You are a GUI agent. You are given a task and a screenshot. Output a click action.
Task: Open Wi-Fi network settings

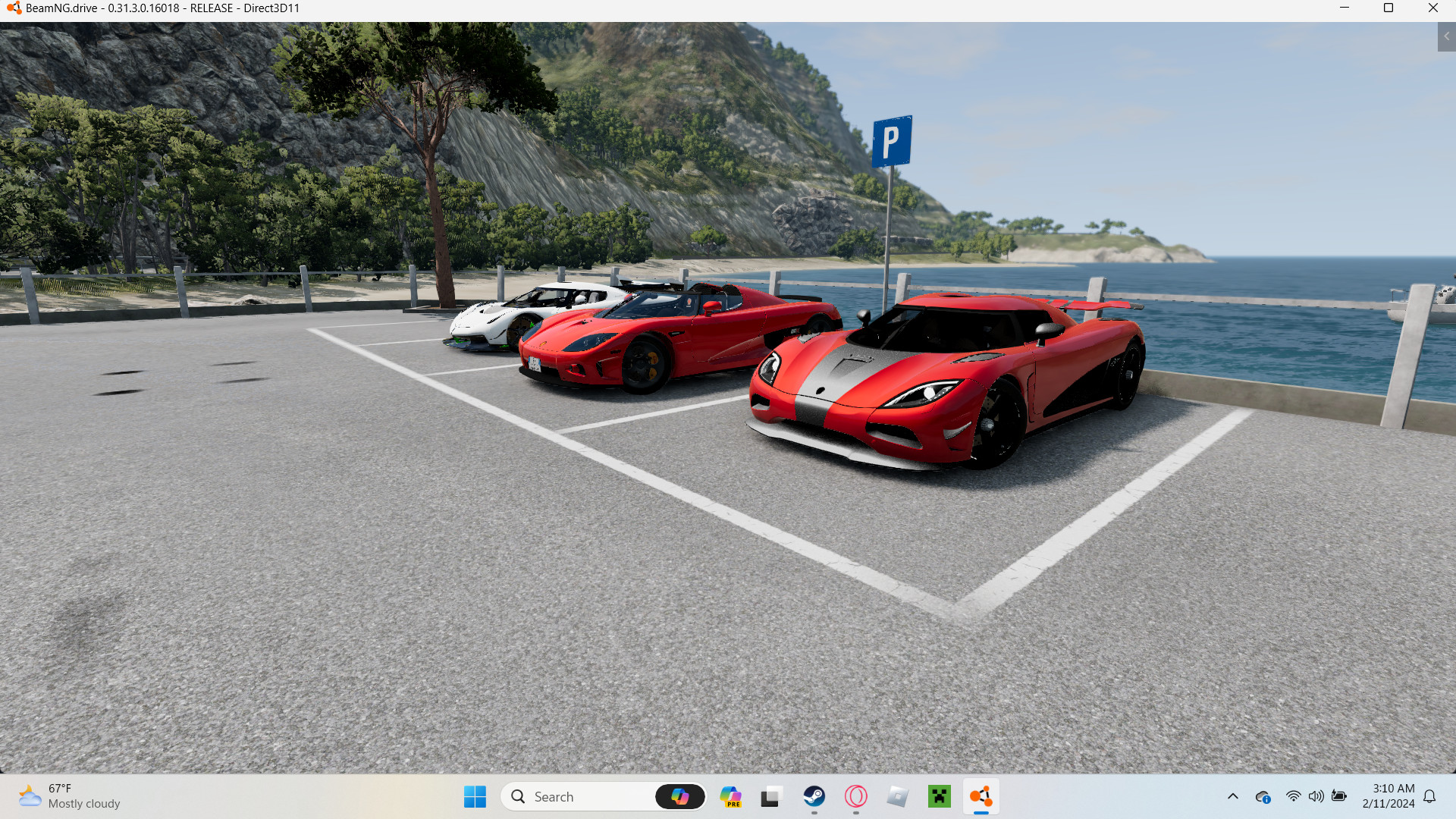coord(1293,796)
